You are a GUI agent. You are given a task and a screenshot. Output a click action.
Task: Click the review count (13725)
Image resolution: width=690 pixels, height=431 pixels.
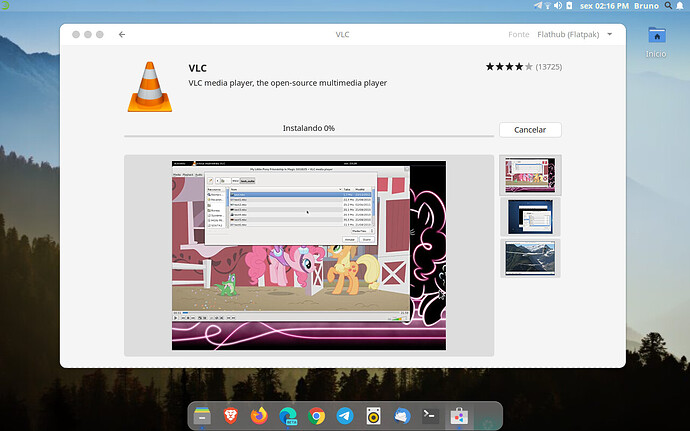[549, 67]
